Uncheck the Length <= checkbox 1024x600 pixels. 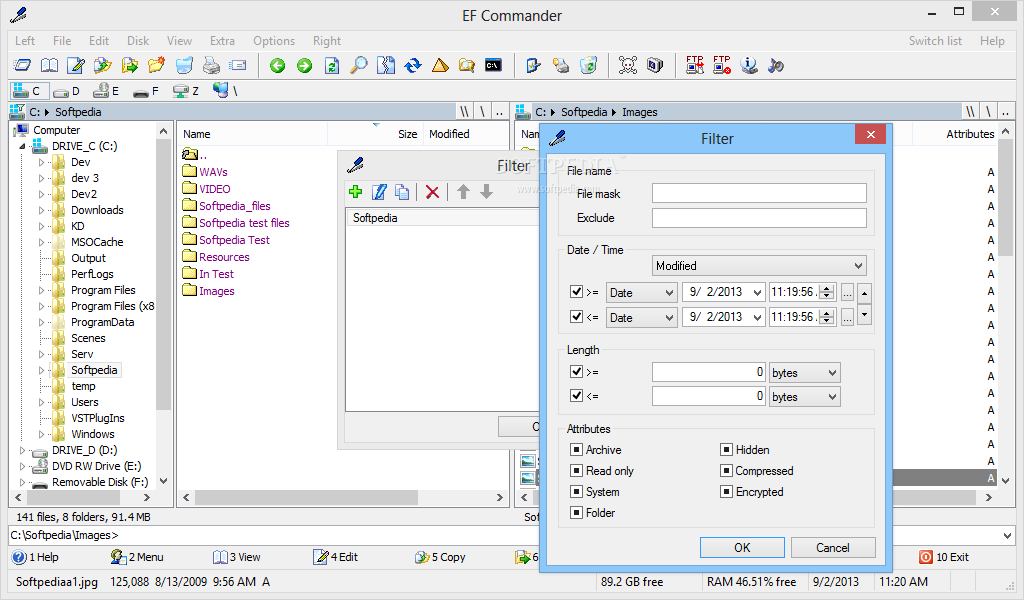pyautogui.click(x=576, y=396)
